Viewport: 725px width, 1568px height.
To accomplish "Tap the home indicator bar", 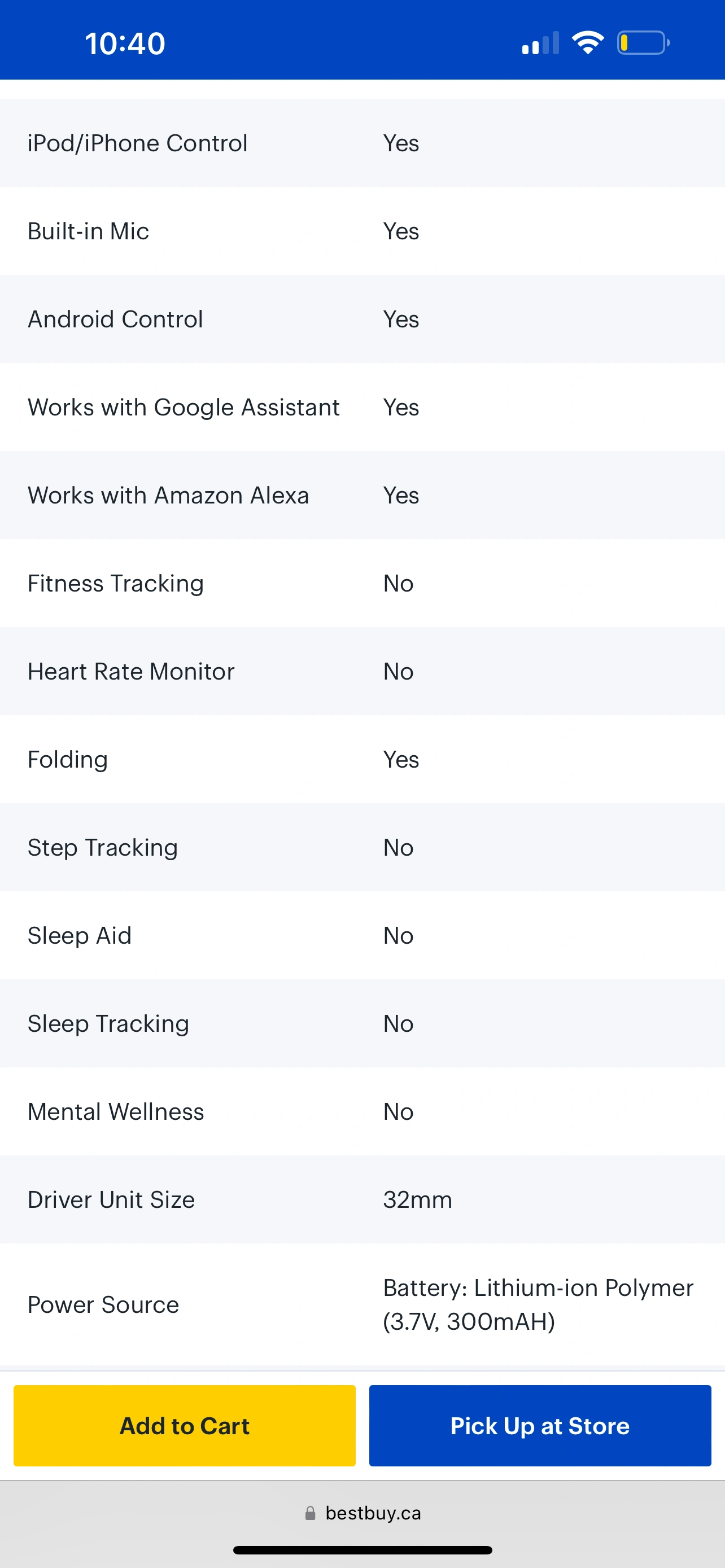I will [x=362, y=1550].
